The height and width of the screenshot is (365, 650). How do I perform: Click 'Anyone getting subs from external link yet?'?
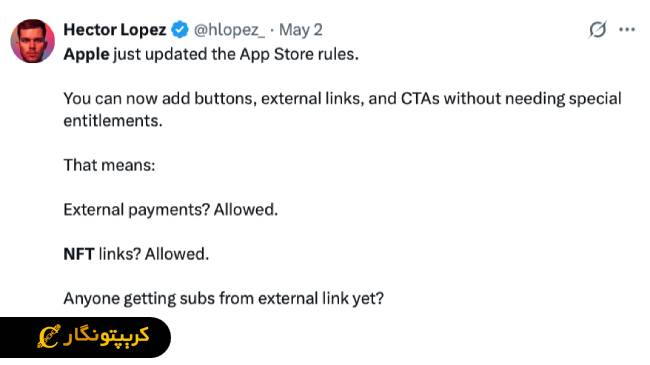pyautogui.click(x=224, y=299)
